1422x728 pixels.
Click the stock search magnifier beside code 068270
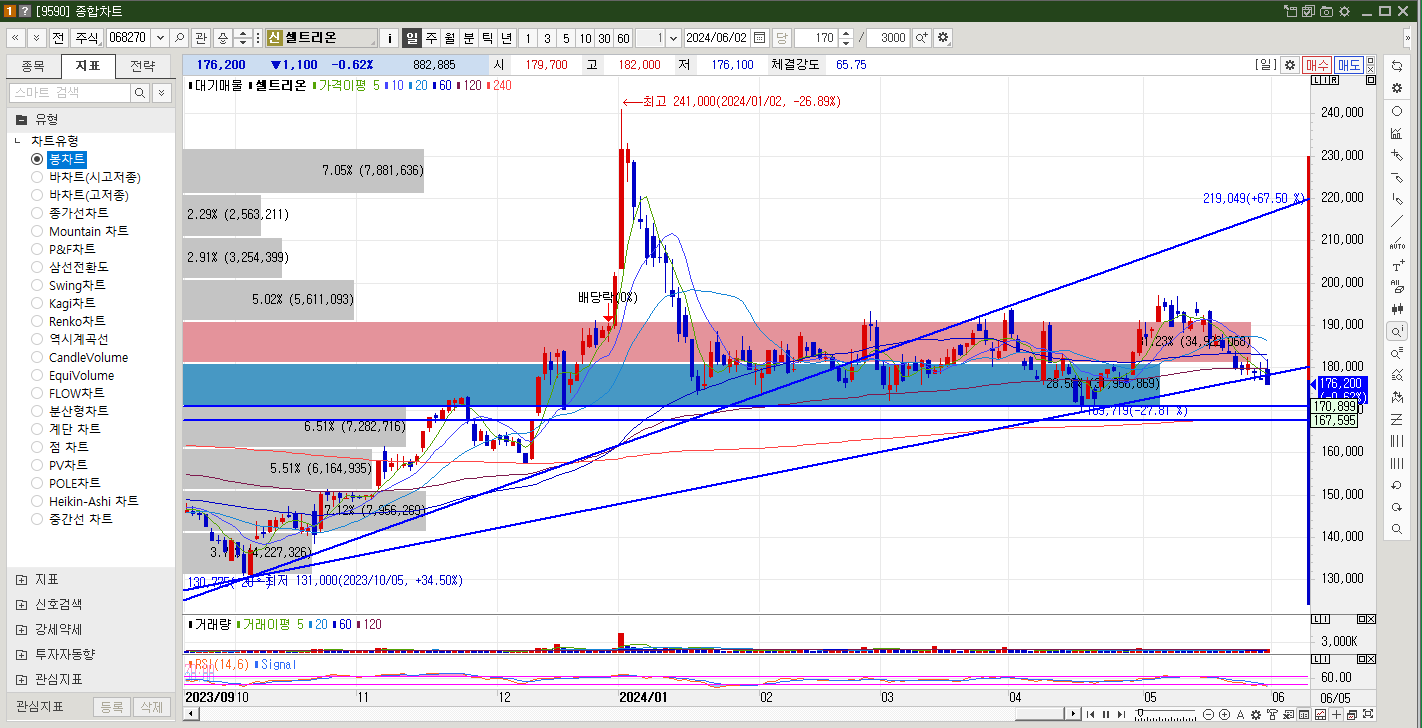pyautogui.click(x=179, y=38)
